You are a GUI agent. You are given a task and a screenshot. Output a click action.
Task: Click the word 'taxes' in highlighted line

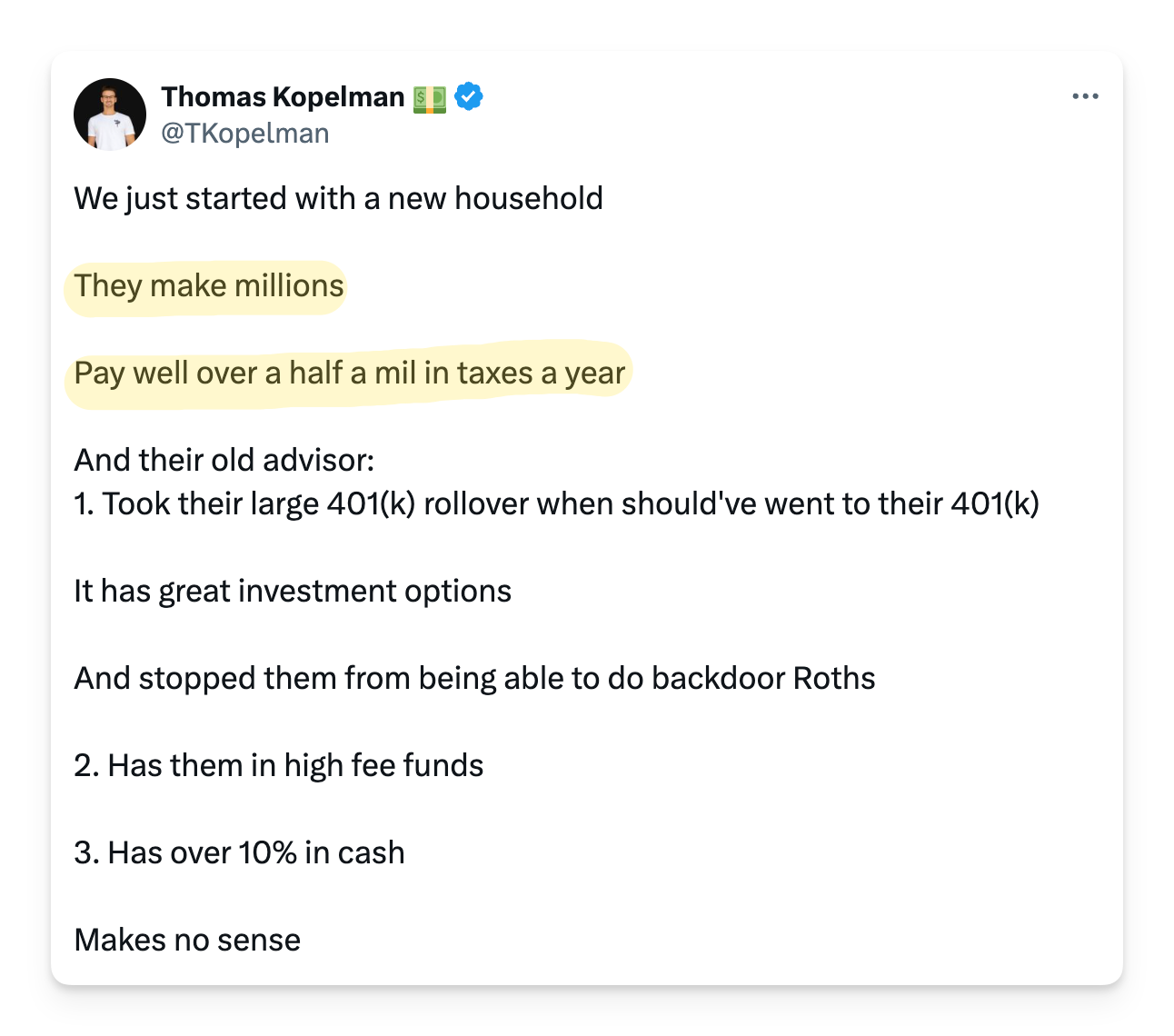[495, 374]
